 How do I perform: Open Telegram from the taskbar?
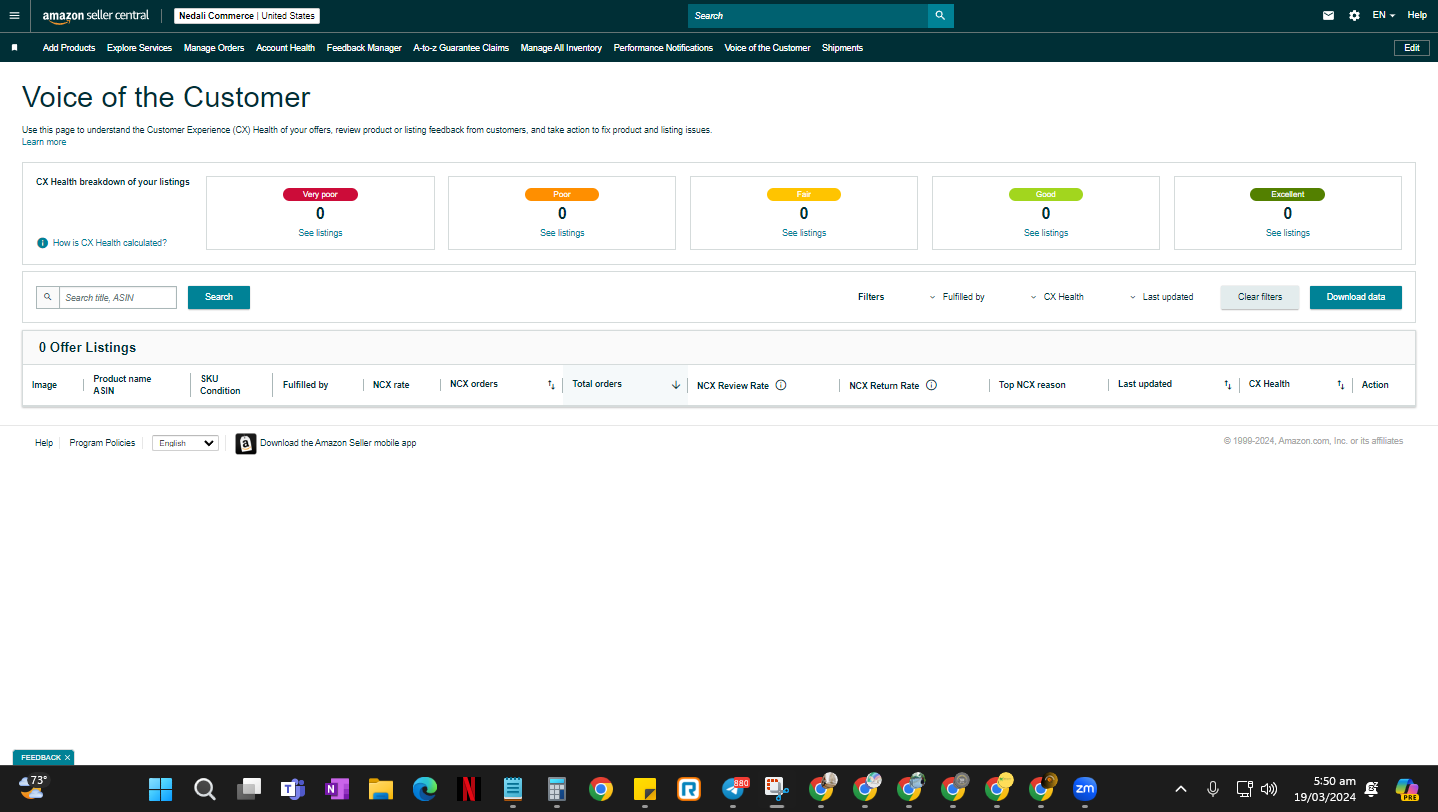click(734, 789)
